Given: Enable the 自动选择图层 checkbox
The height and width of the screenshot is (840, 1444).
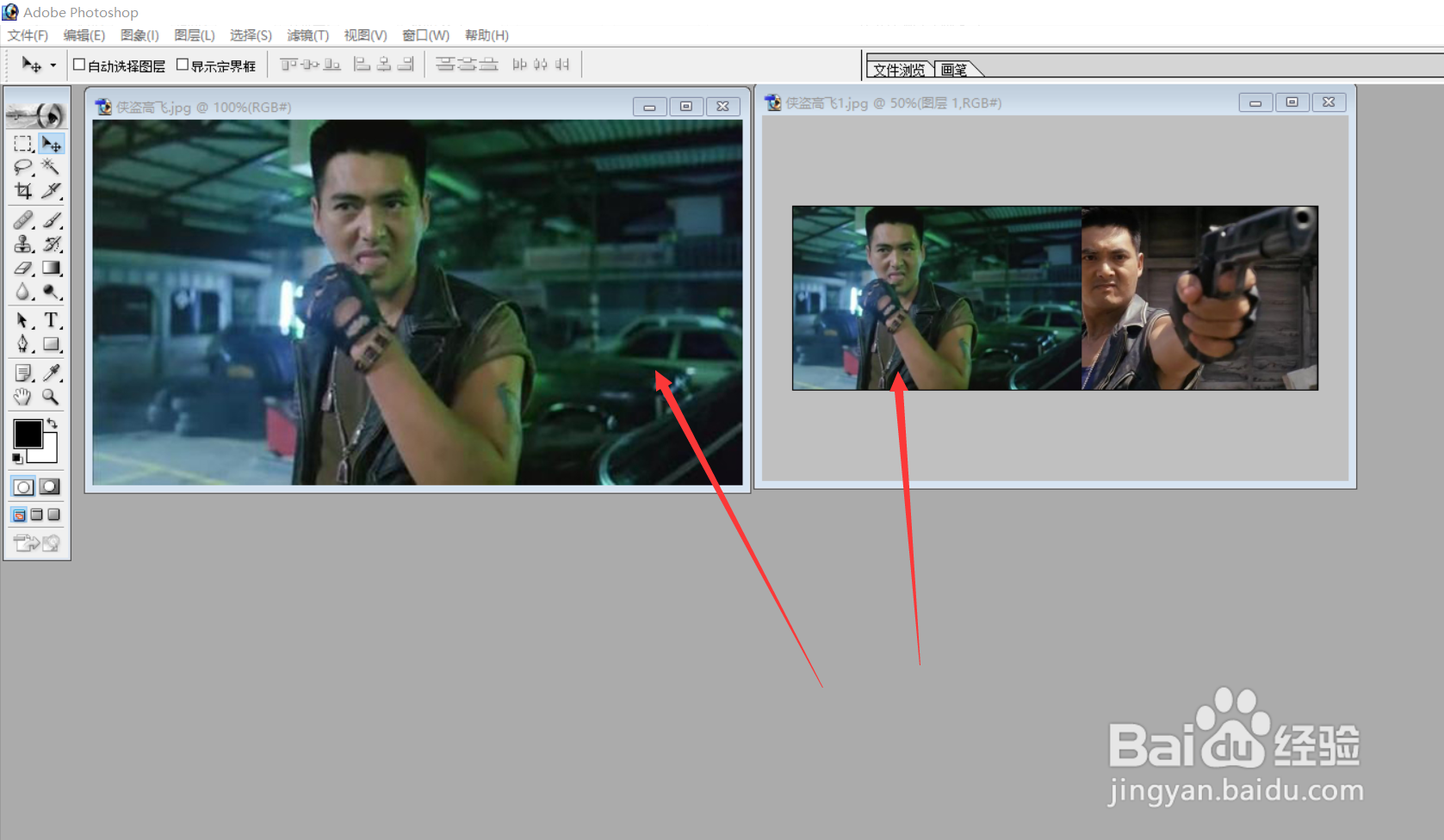Looking at the screenshot, I should point(79,65).
